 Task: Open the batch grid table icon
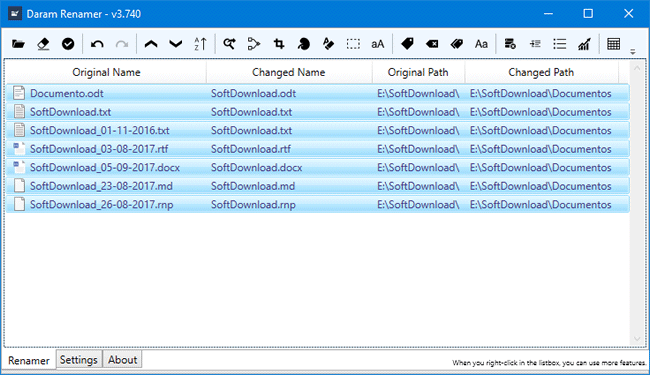point(614,44)
